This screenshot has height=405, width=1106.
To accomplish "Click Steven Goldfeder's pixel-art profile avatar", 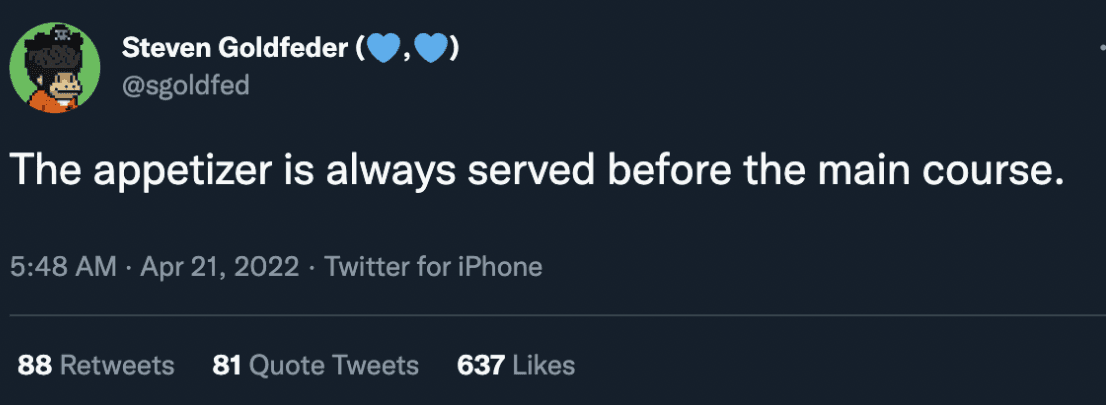I will point(55,68).
